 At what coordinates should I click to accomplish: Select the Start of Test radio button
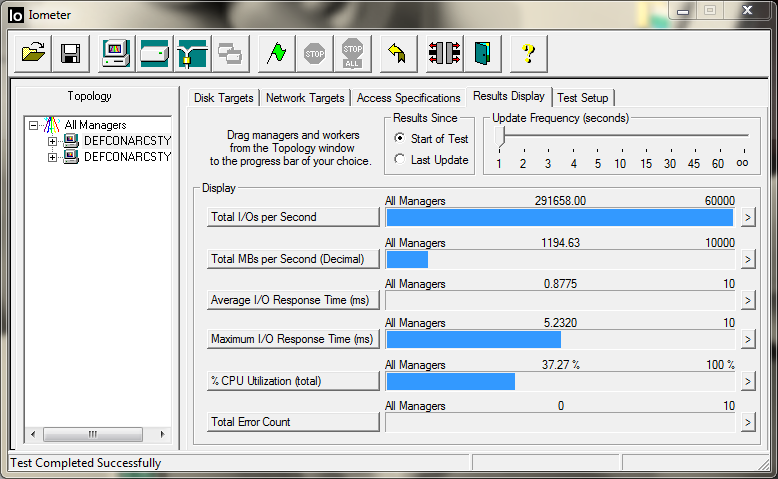[x=400, y=139]
